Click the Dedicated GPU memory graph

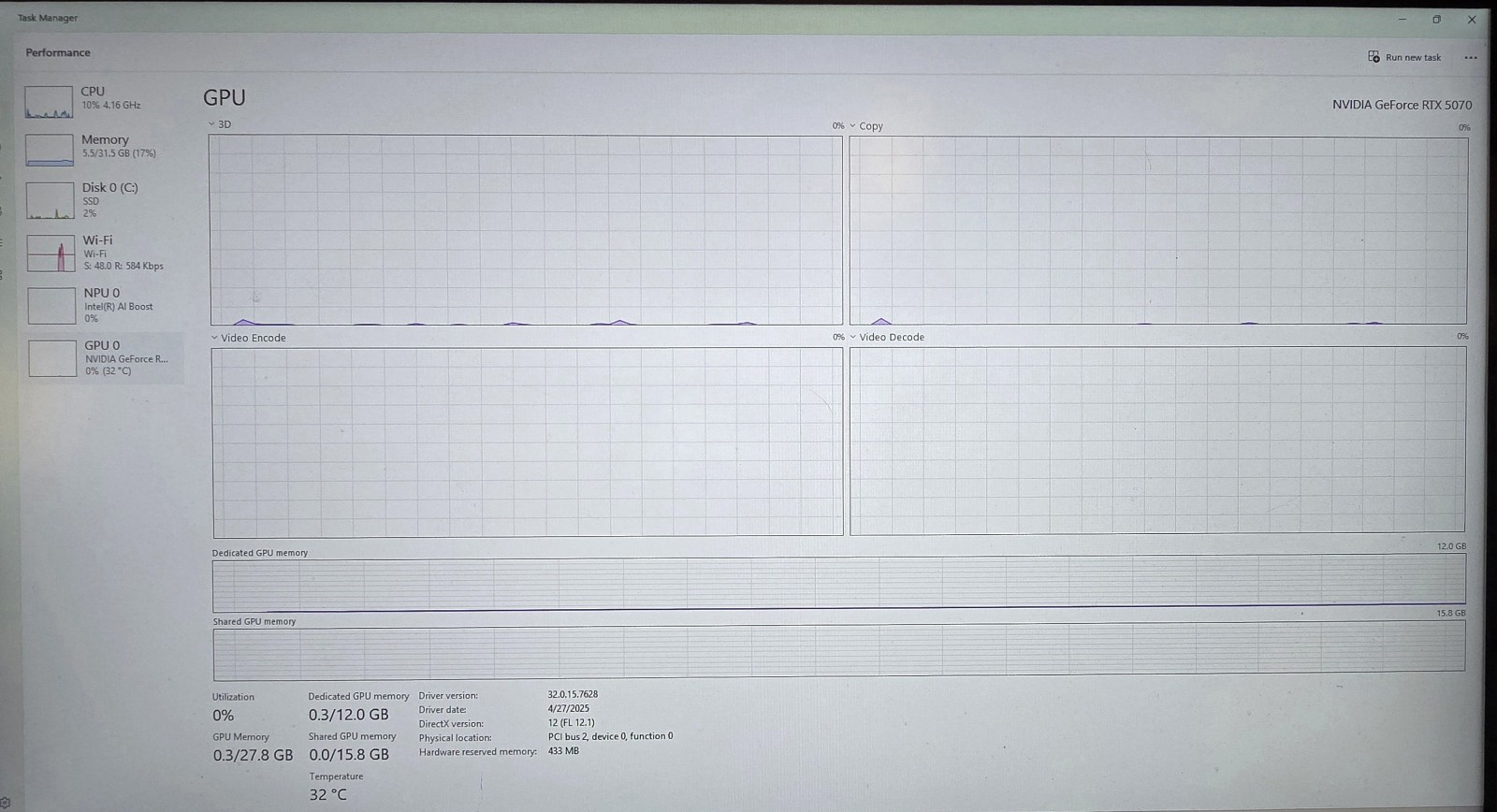[839, 585]
